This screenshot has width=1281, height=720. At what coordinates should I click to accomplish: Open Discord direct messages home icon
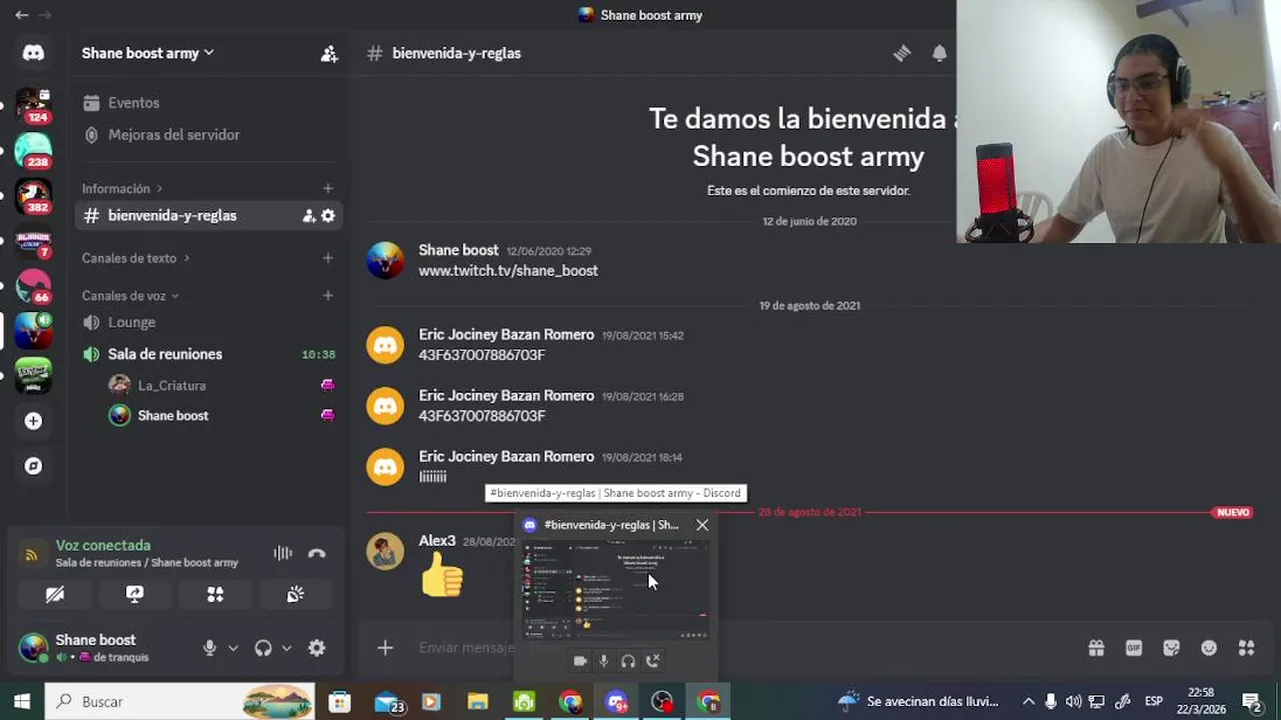[x=33, y=53]
